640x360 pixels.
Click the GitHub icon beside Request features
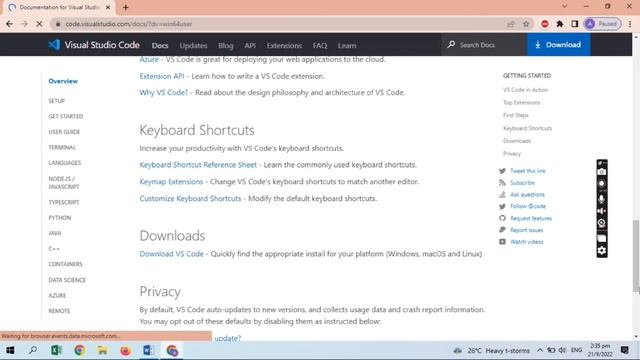pos(502,218)
